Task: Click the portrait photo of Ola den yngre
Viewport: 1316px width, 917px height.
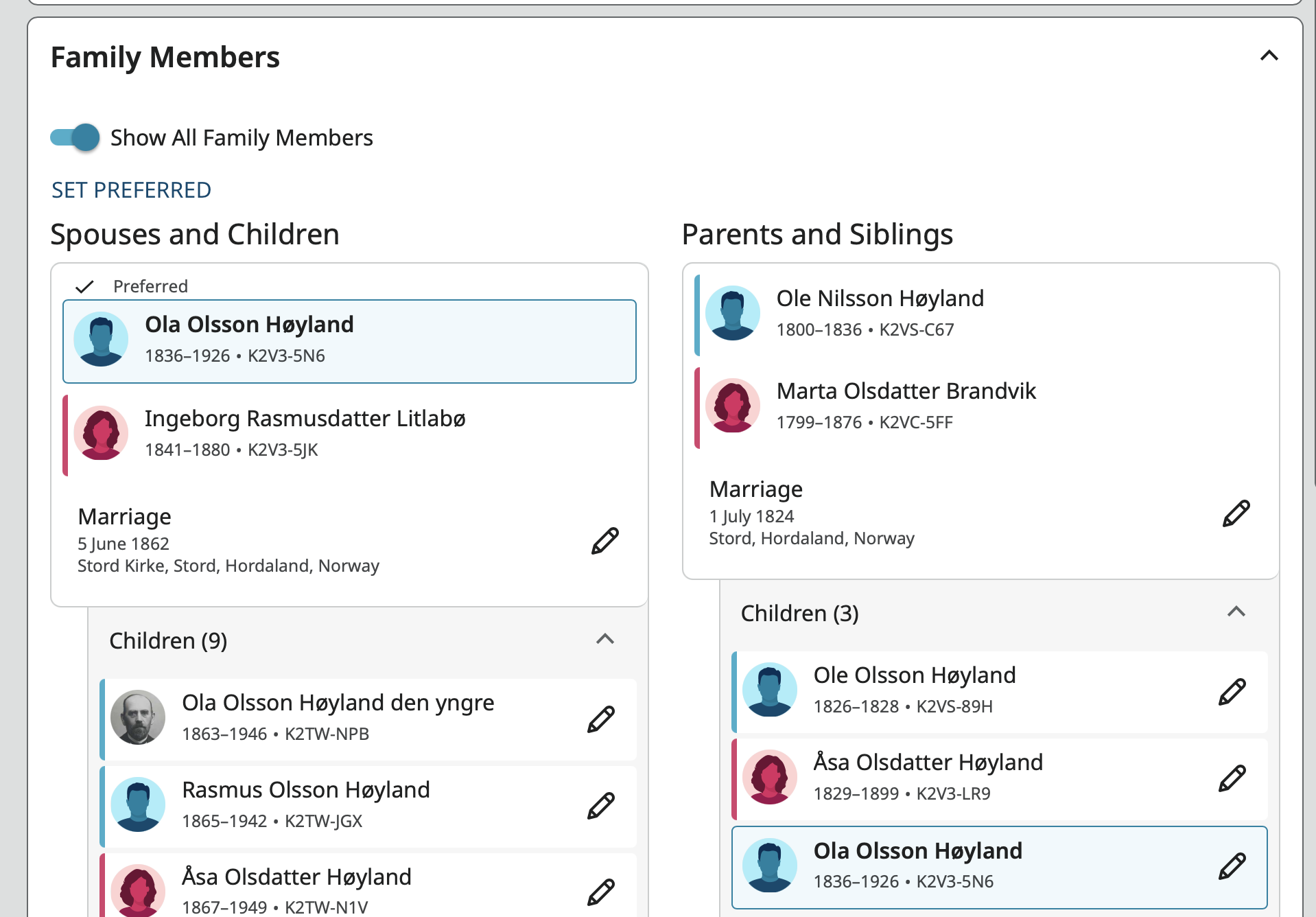Action: click(138, 717)
